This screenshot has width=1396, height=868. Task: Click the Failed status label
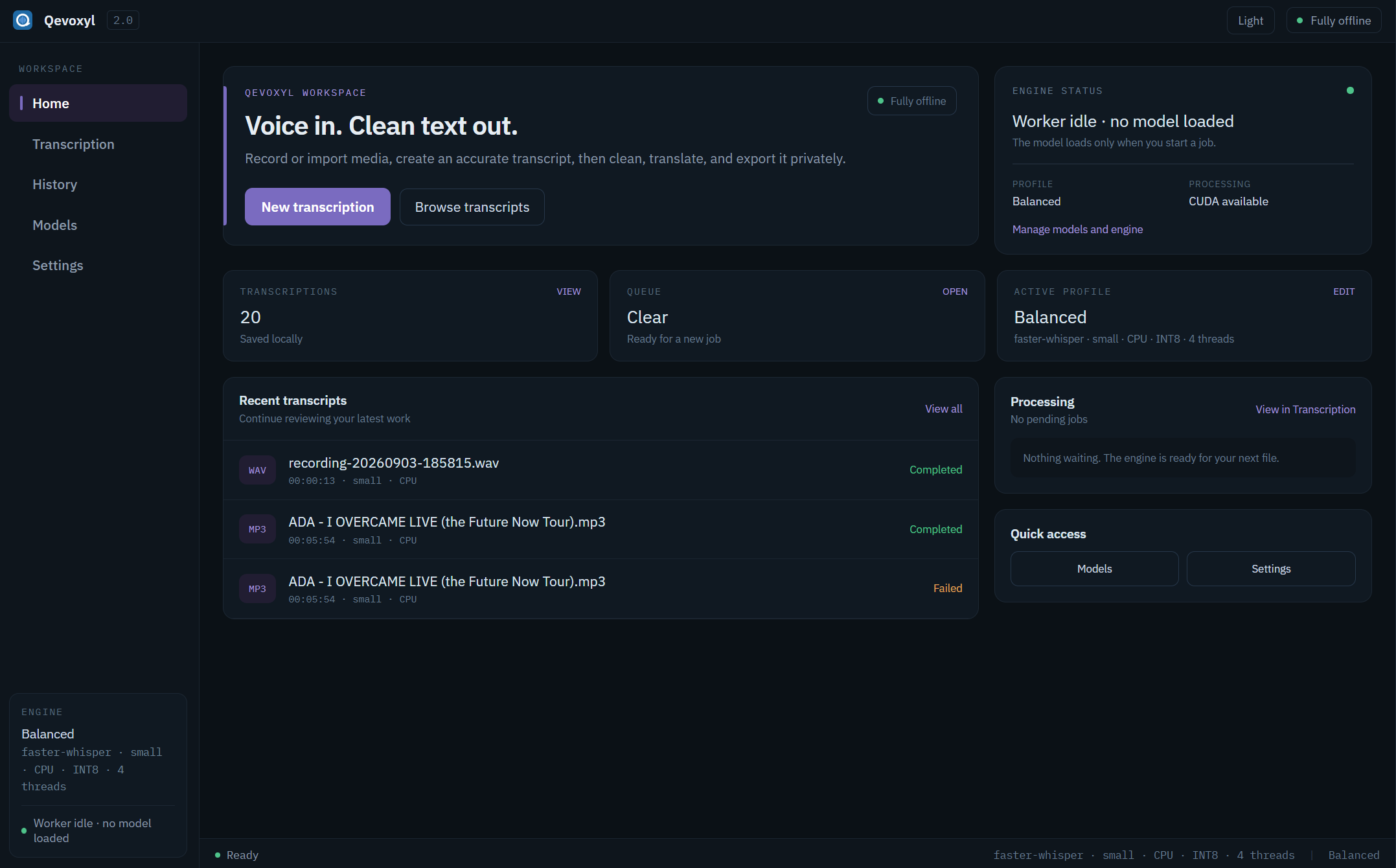pos(947,588)
